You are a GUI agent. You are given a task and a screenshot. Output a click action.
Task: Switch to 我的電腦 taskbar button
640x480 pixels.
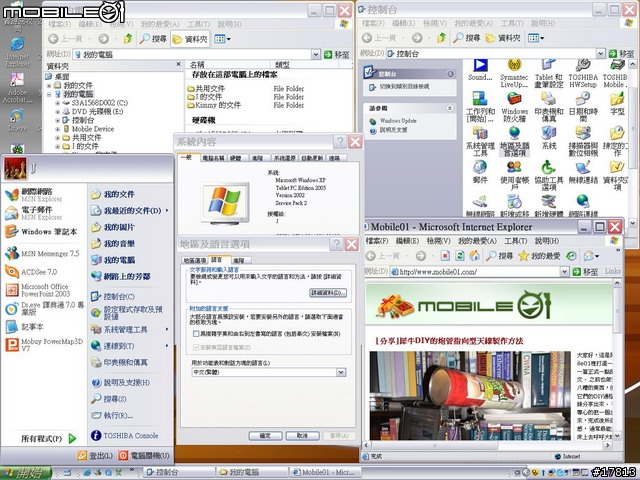tap(251, 472)
